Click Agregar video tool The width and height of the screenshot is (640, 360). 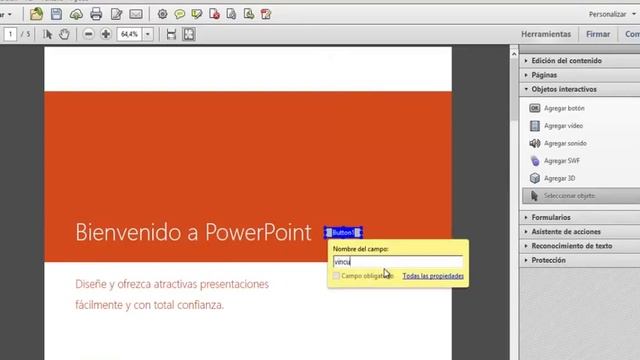(556, 126)
